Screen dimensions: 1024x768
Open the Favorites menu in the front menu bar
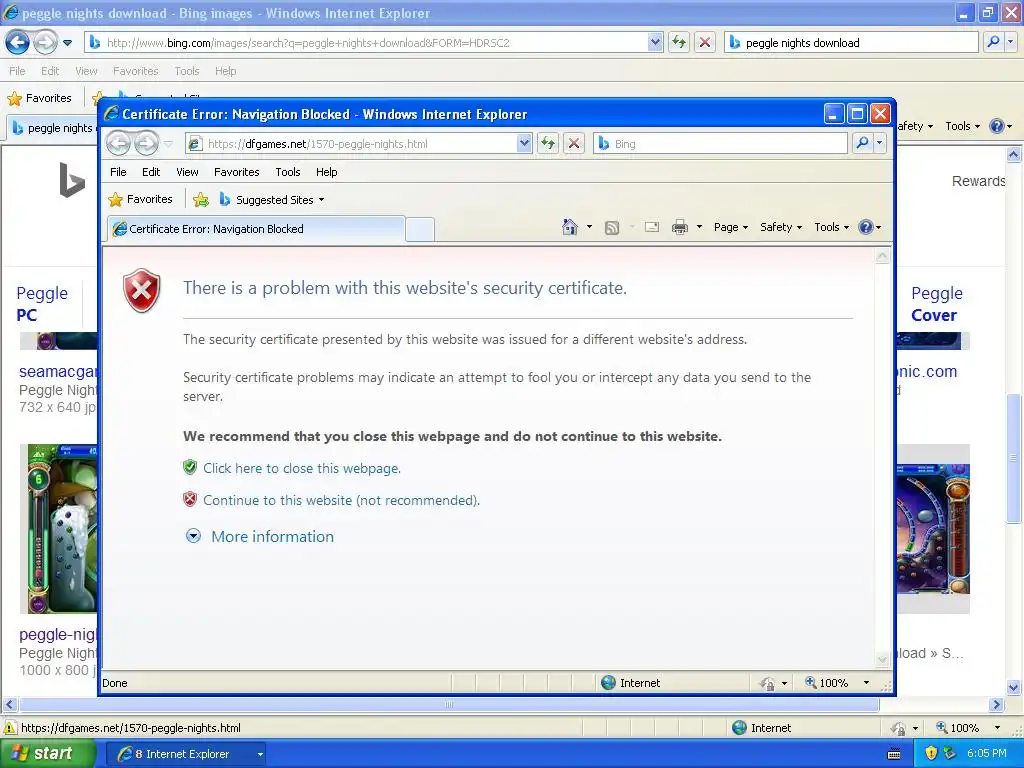pos(236,172)
